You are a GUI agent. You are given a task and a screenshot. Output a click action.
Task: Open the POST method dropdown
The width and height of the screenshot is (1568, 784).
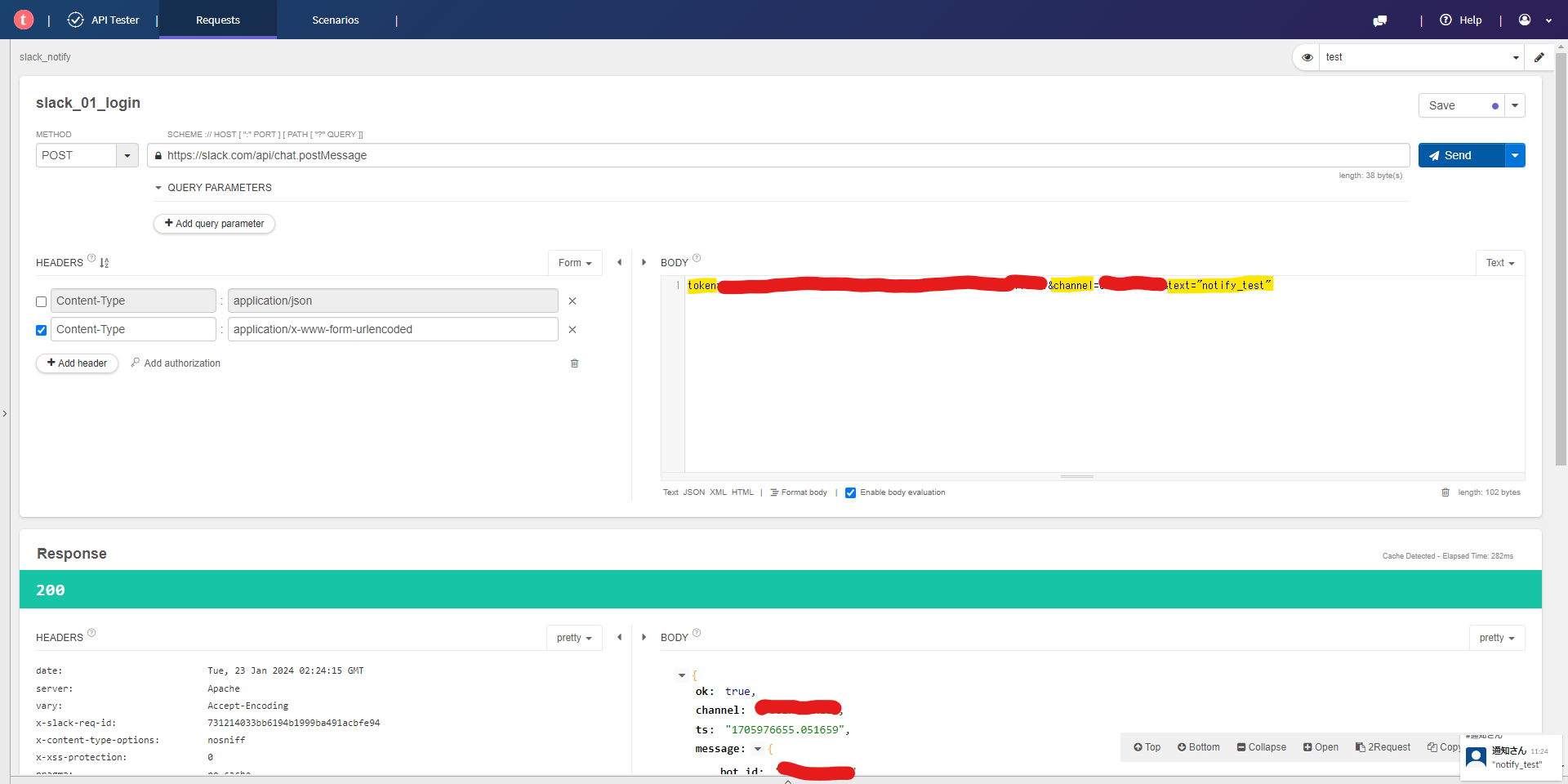point(127,155)
